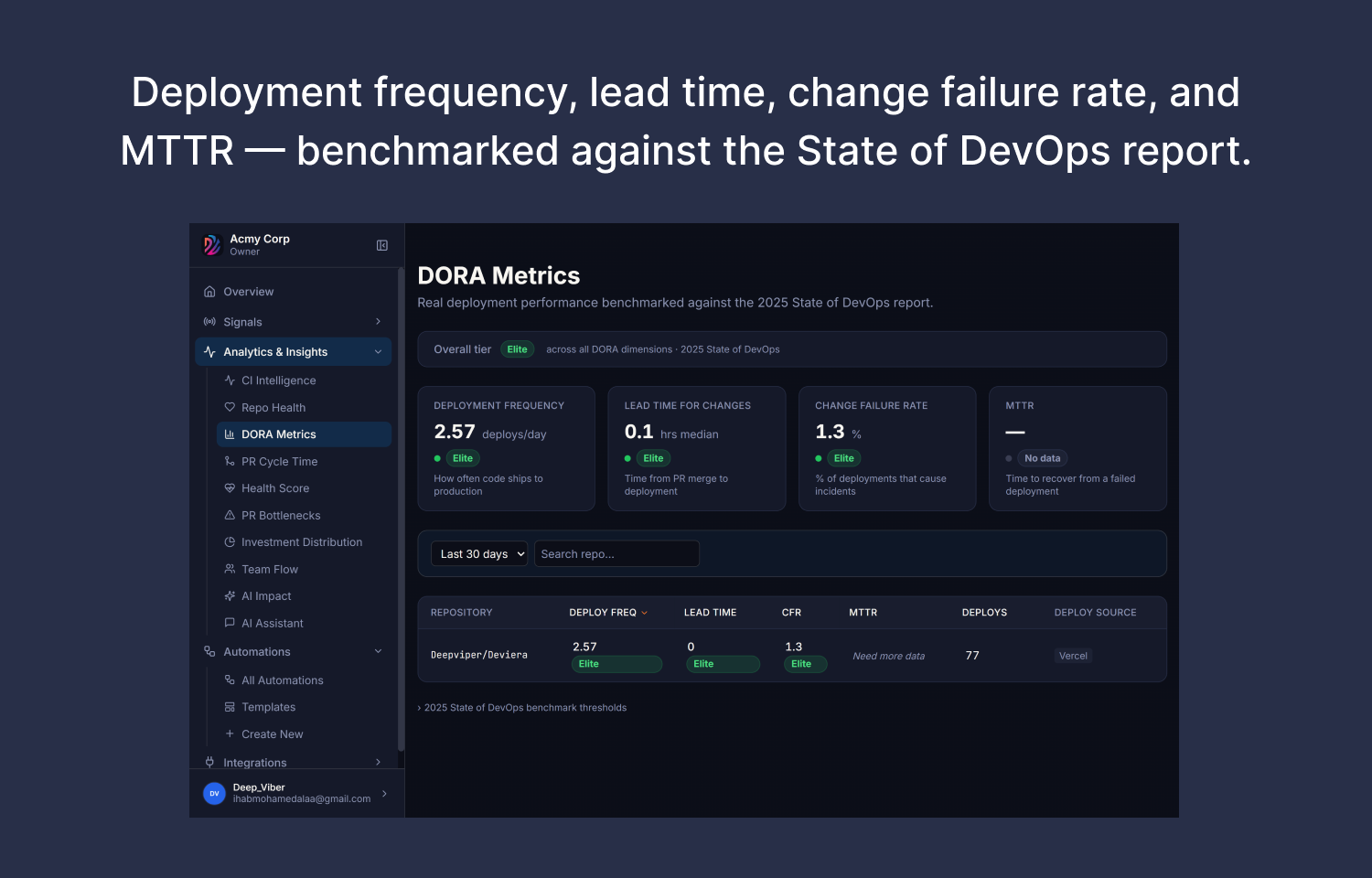Click the LEAD TIME column header
The width and height of the screenshot is (1372, 878).
[710, 613]
